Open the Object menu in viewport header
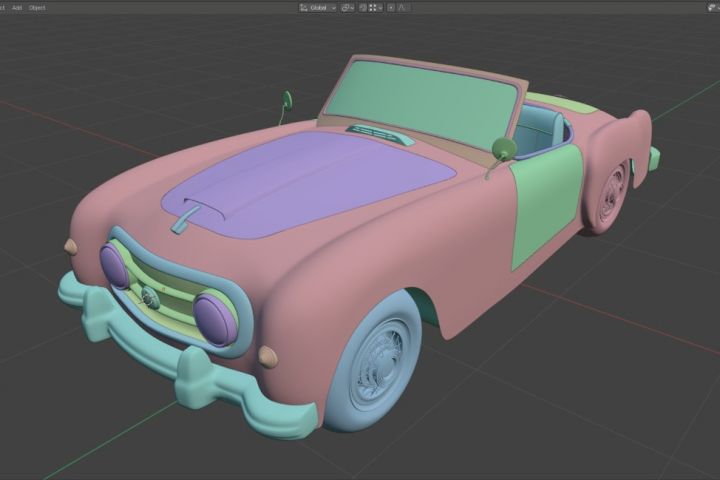Screen dimensions: 720x480 [37, 7]
